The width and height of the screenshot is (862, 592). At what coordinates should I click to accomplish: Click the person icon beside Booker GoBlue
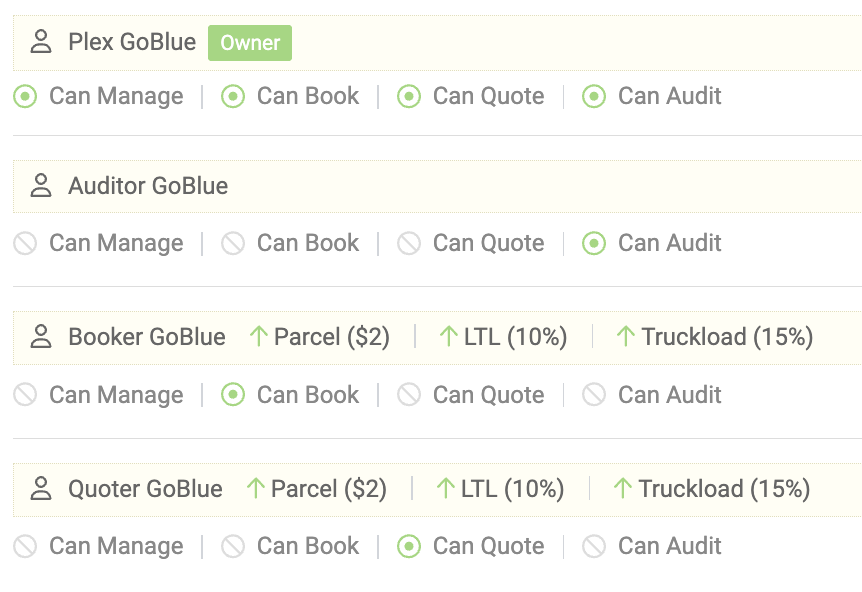(x=40, y=337)
